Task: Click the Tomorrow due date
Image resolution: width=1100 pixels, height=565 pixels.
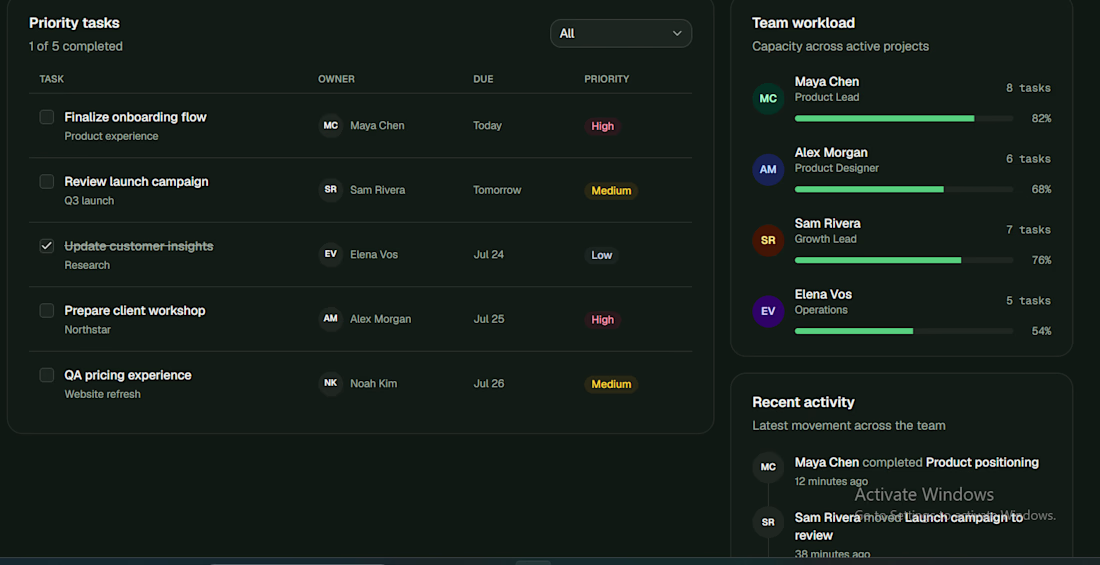Action: pyautogui.click(x=497, y=190)
